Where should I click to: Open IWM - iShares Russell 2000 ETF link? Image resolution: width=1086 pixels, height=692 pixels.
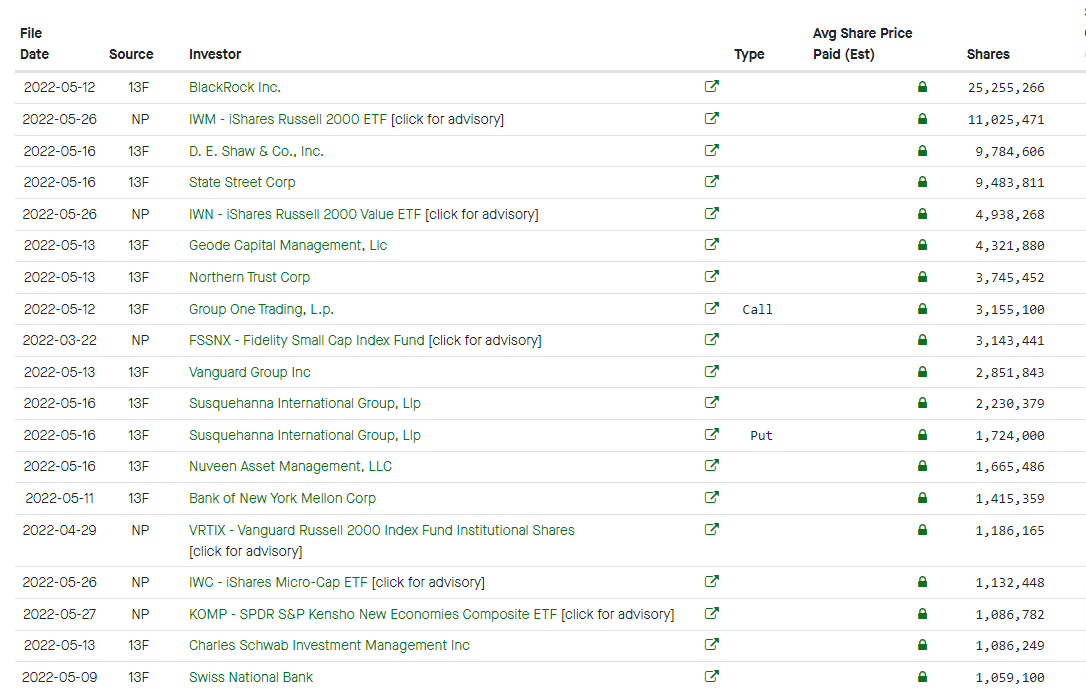pos(287,119)
